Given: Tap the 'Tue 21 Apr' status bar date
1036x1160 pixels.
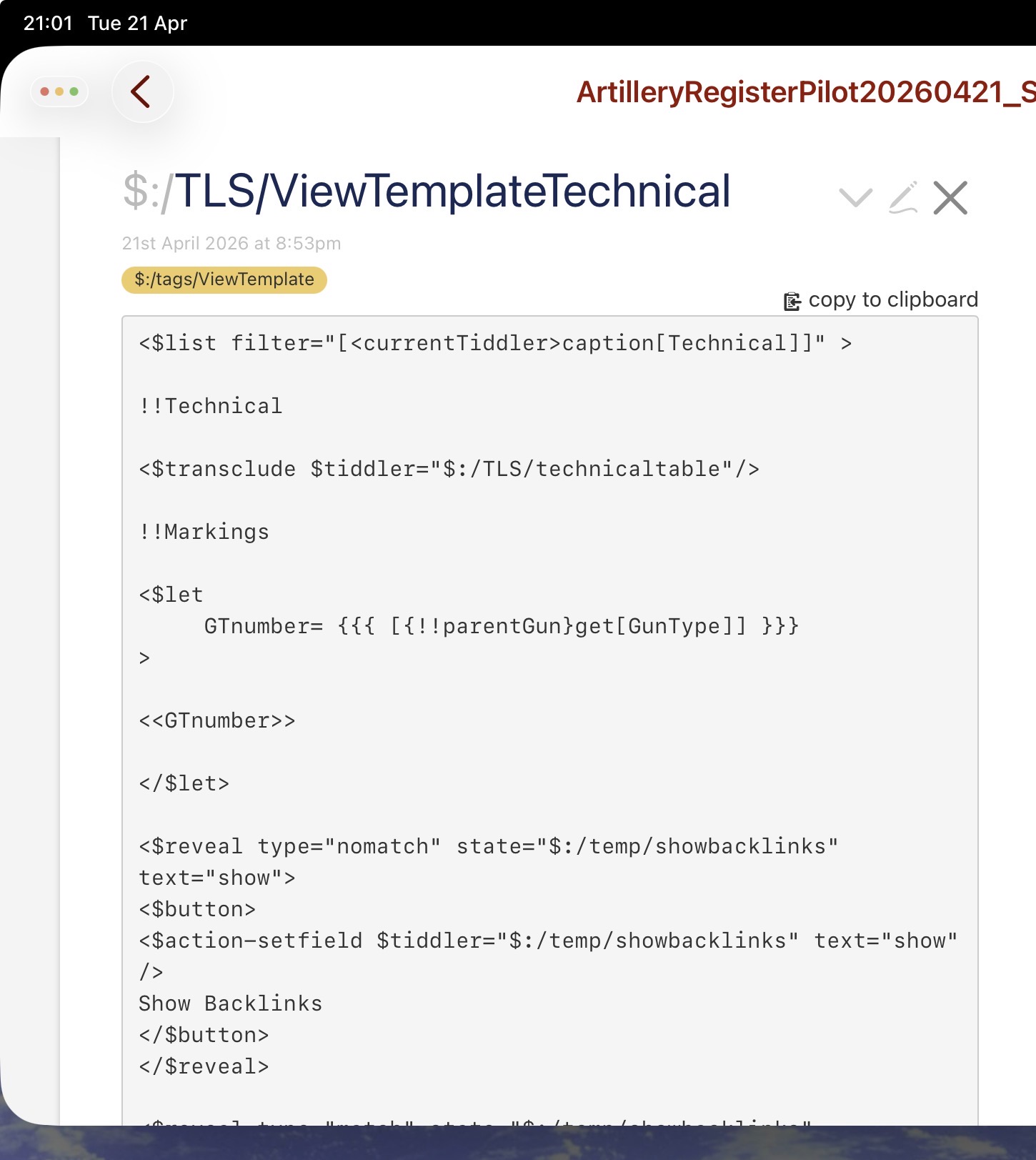Looking at the screenshot, I should click(137, 24).
